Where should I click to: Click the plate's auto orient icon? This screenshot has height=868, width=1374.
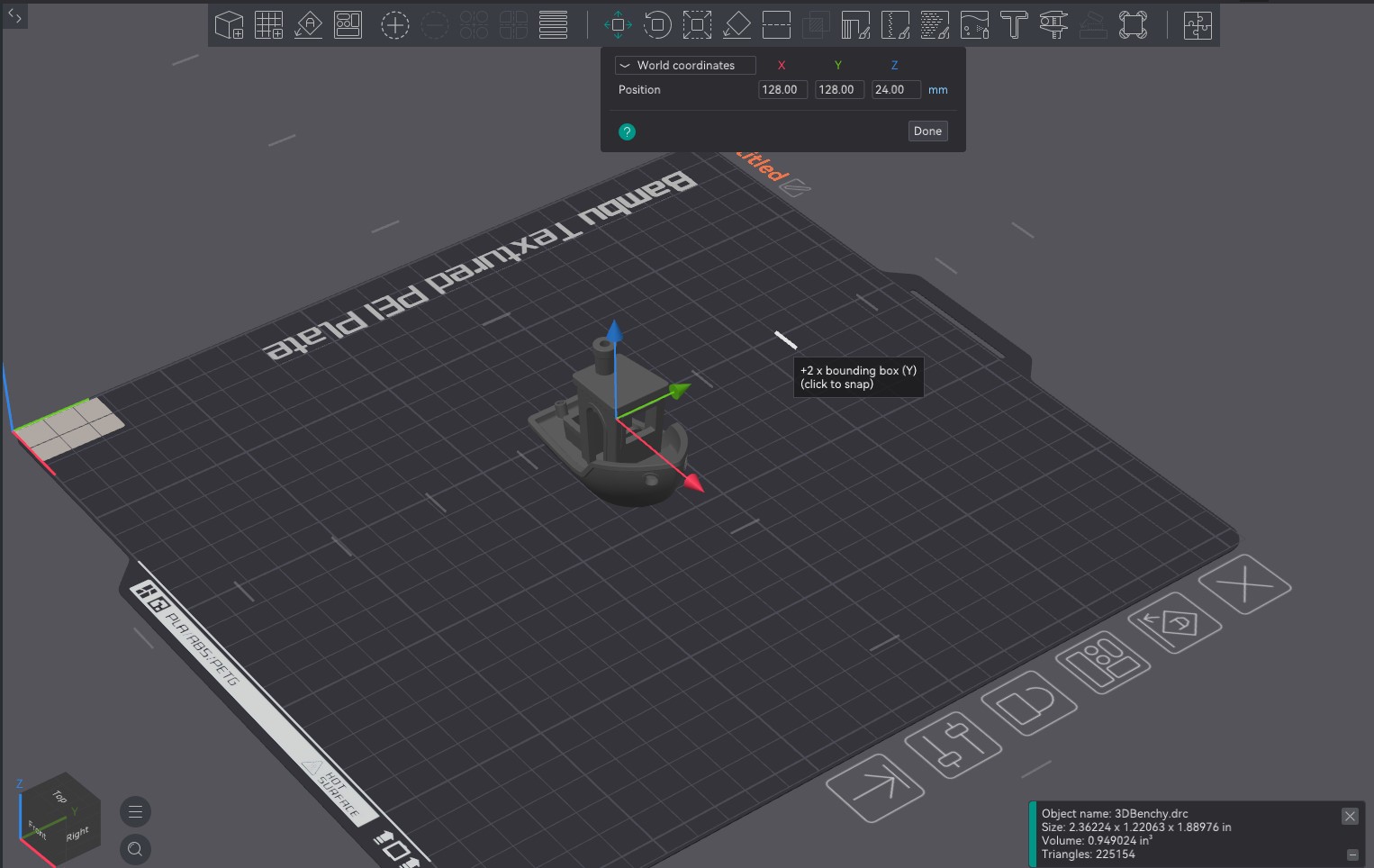coord(1174,622)
